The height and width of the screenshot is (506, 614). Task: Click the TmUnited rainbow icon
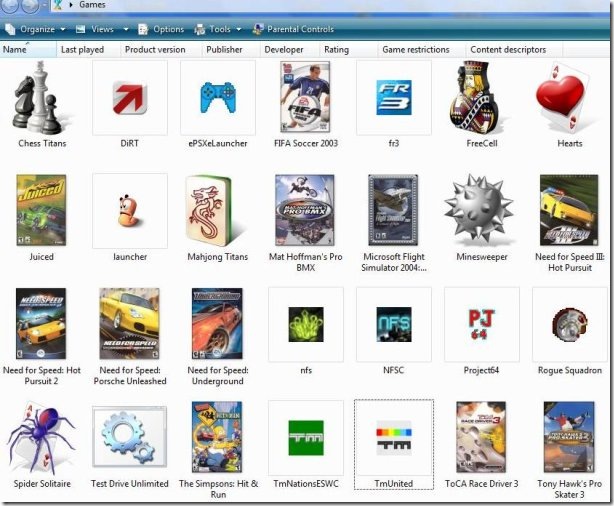(394, 438)
